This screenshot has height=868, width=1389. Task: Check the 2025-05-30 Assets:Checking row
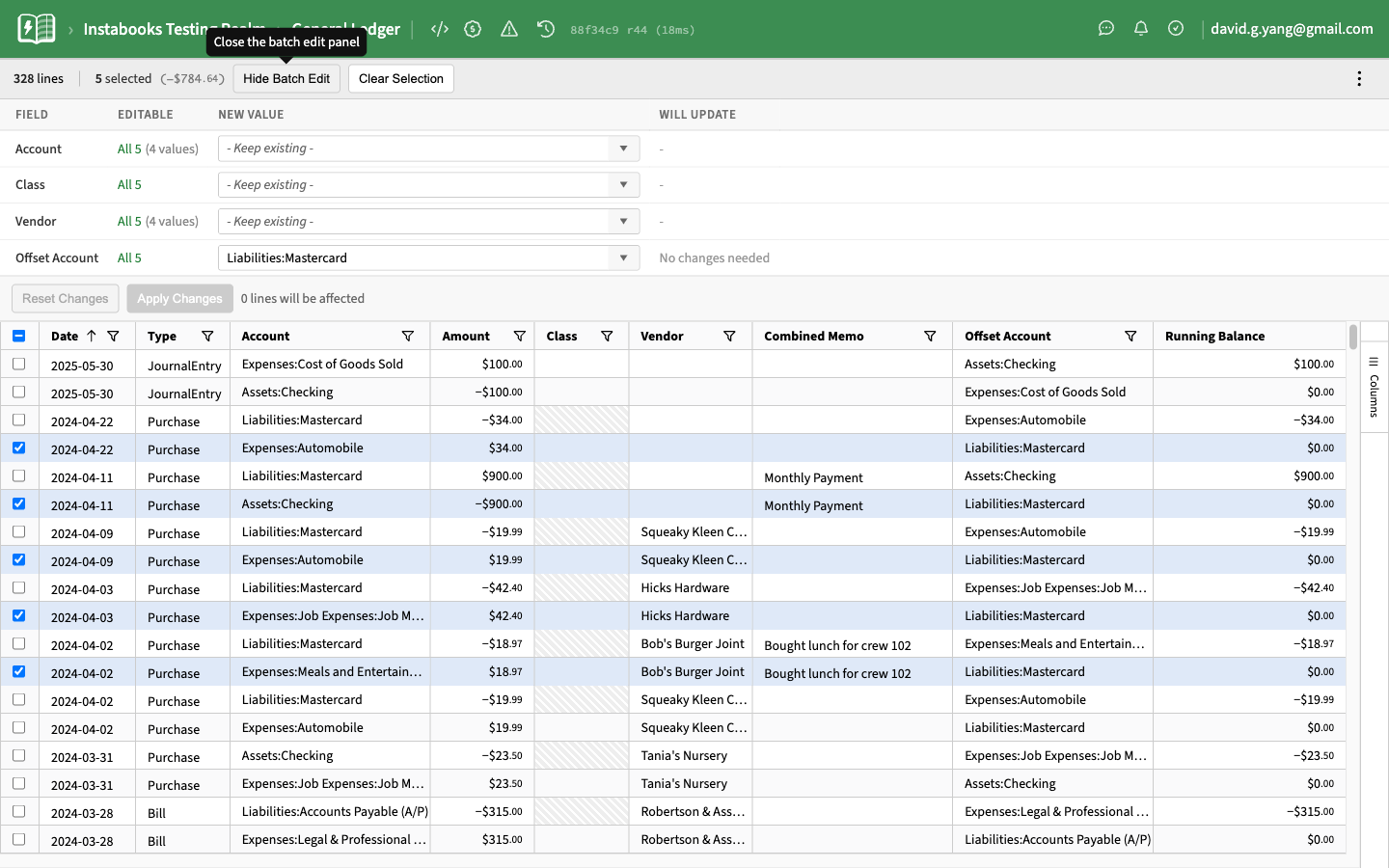tap(19, 392)
